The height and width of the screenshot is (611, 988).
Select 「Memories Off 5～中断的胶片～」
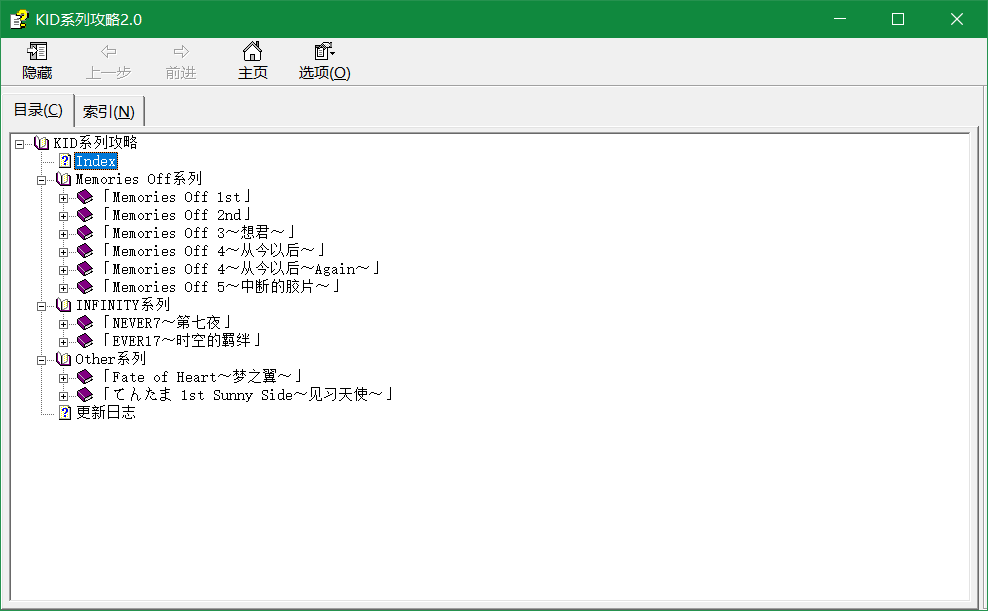210,286
